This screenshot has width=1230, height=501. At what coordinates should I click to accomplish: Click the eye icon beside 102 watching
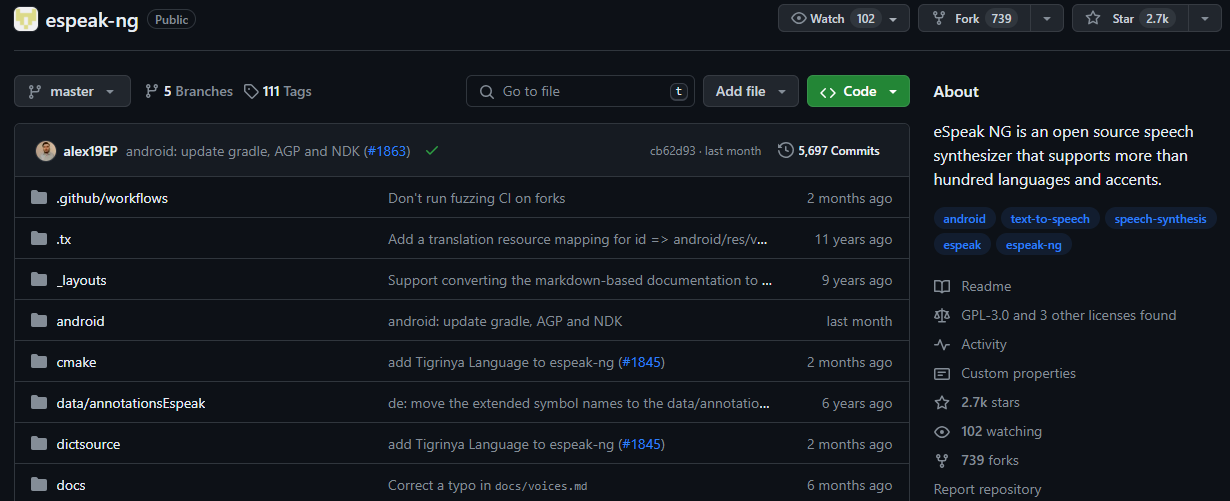point(942,432)
